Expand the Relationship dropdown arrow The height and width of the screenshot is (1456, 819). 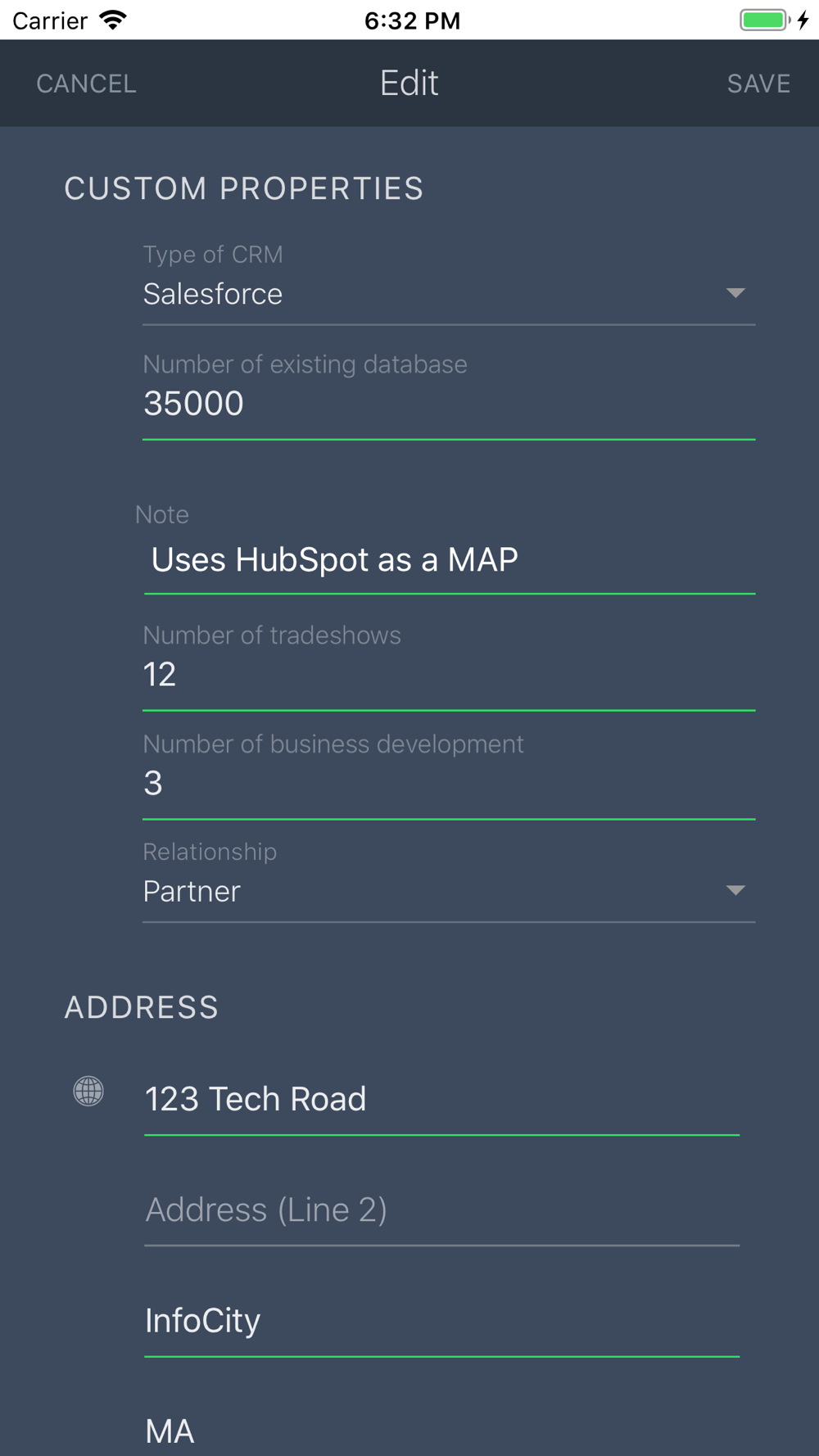(x=735, y=890)
